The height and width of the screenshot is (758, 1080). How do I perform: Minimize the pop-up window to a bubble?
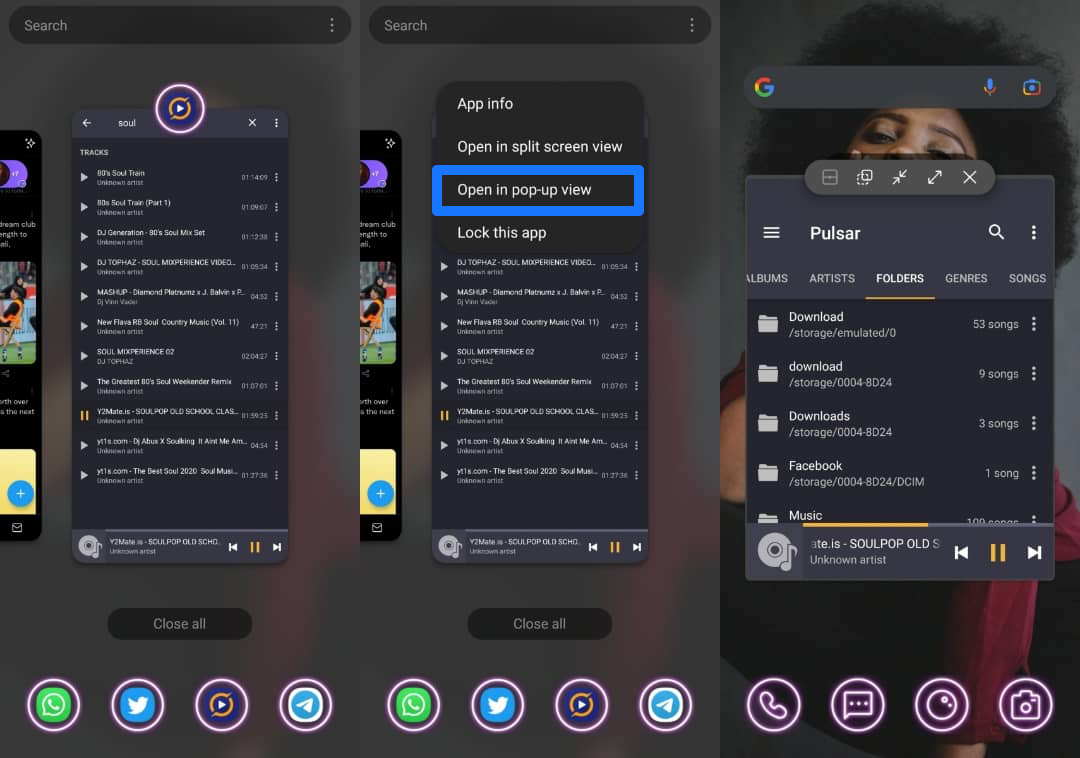(x=900, y=178)
